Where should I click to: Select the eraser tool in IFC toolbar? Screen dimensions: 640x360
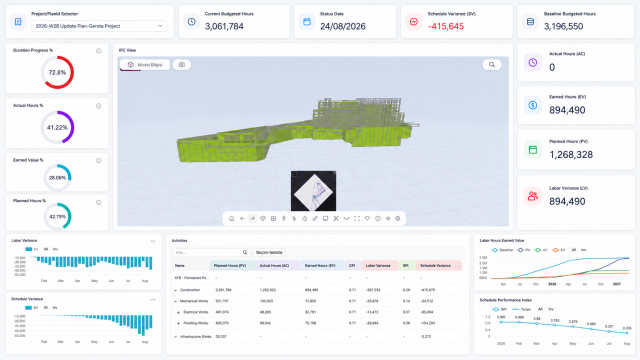304,218
